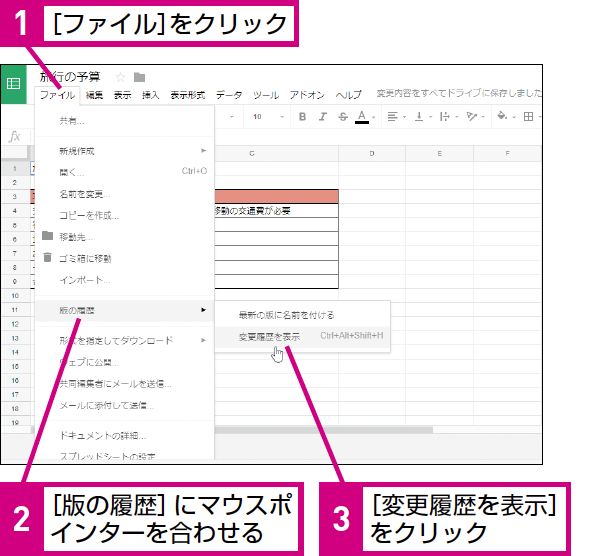
Task: Select 開く... menu item
Action: click(x=124, y=172)
